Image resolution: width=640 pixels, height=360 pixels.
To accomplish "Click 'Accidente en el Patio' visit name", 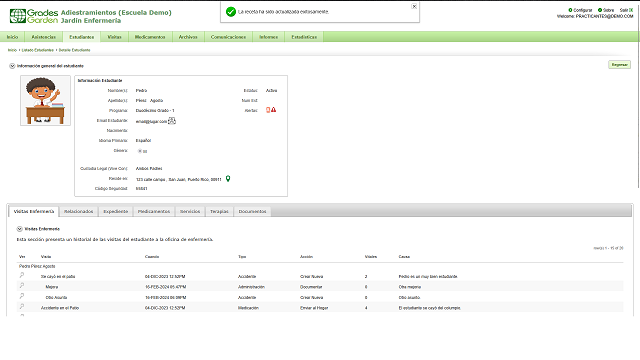I will pos(60,308).
